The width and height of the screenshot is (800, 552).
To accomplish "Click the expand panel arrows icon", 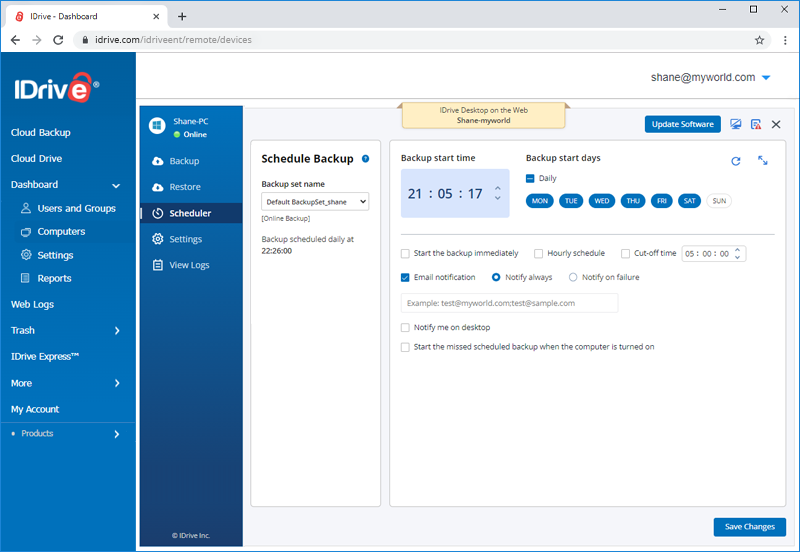I will tap(763, 161).
